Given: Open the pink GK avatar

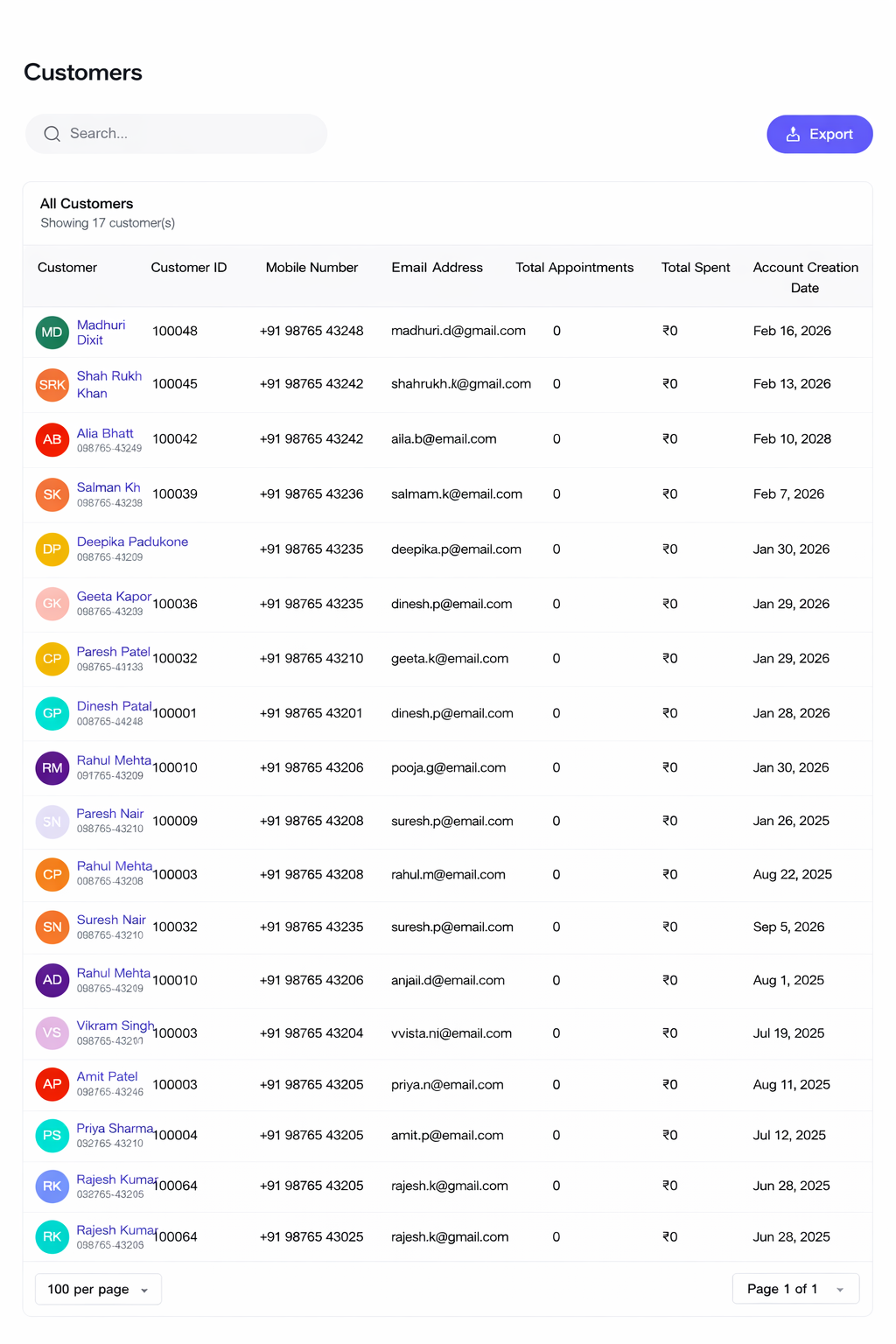Looking at the screenshot, I should 52,604.
